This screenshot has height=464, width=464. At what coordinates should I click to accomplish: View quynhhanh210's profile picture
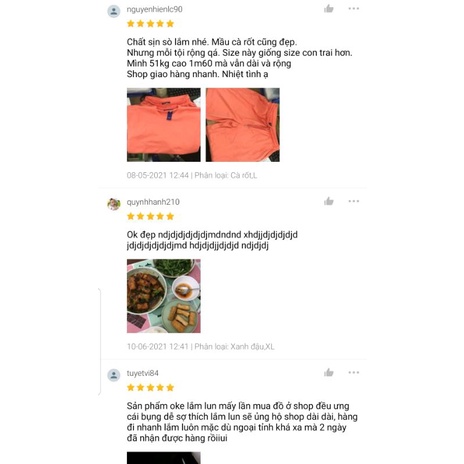(x=114, y=204)
